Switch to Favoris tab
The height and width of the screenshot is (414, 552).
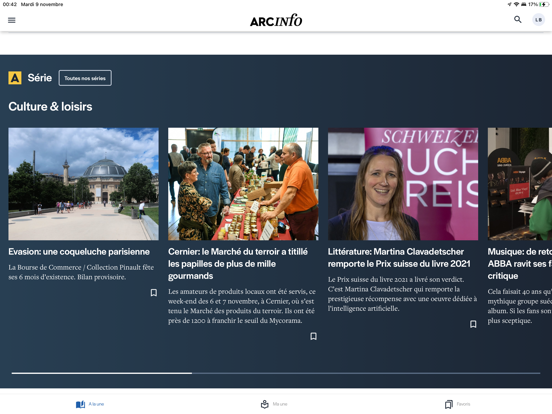click(x=458, y=404)
